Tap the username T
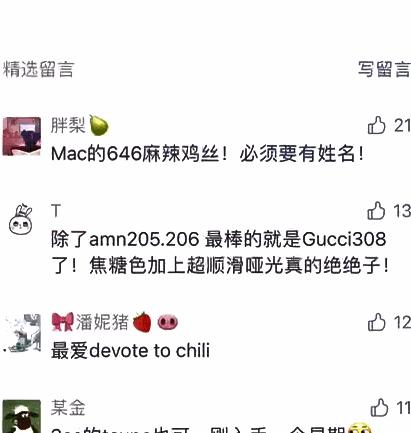Image resolution: width=411 pixels, height=433 pixels. coord(56,211)
